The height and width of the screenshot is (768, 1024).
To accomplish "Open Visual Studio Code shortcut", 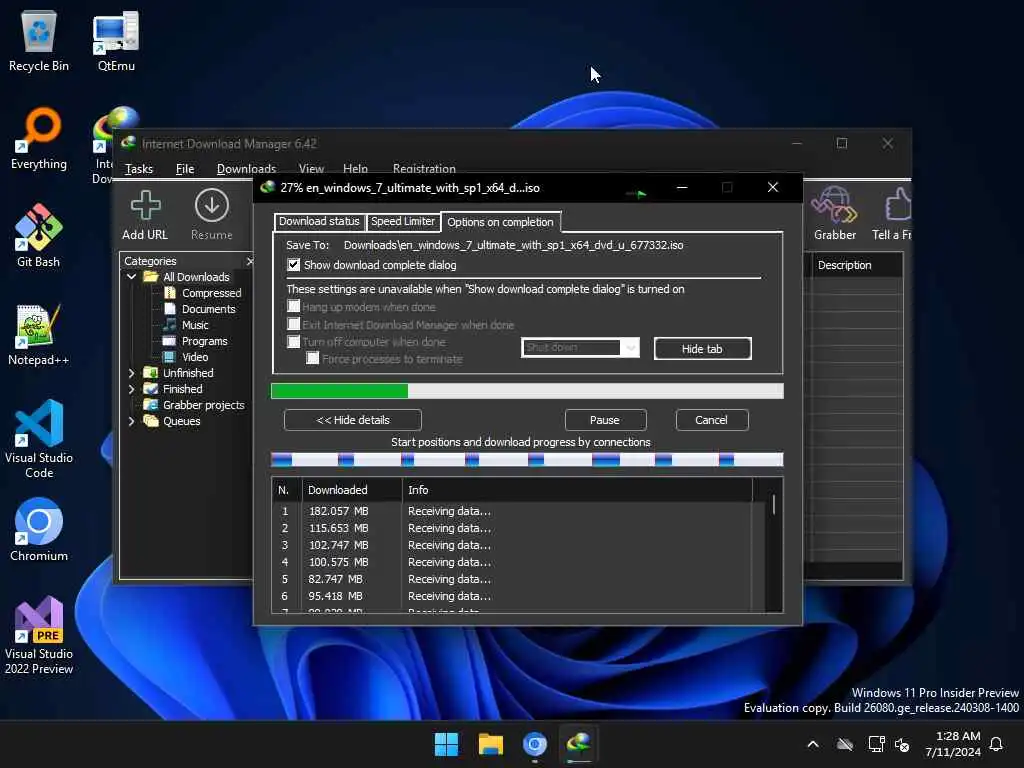I will (x=39, y=440).
